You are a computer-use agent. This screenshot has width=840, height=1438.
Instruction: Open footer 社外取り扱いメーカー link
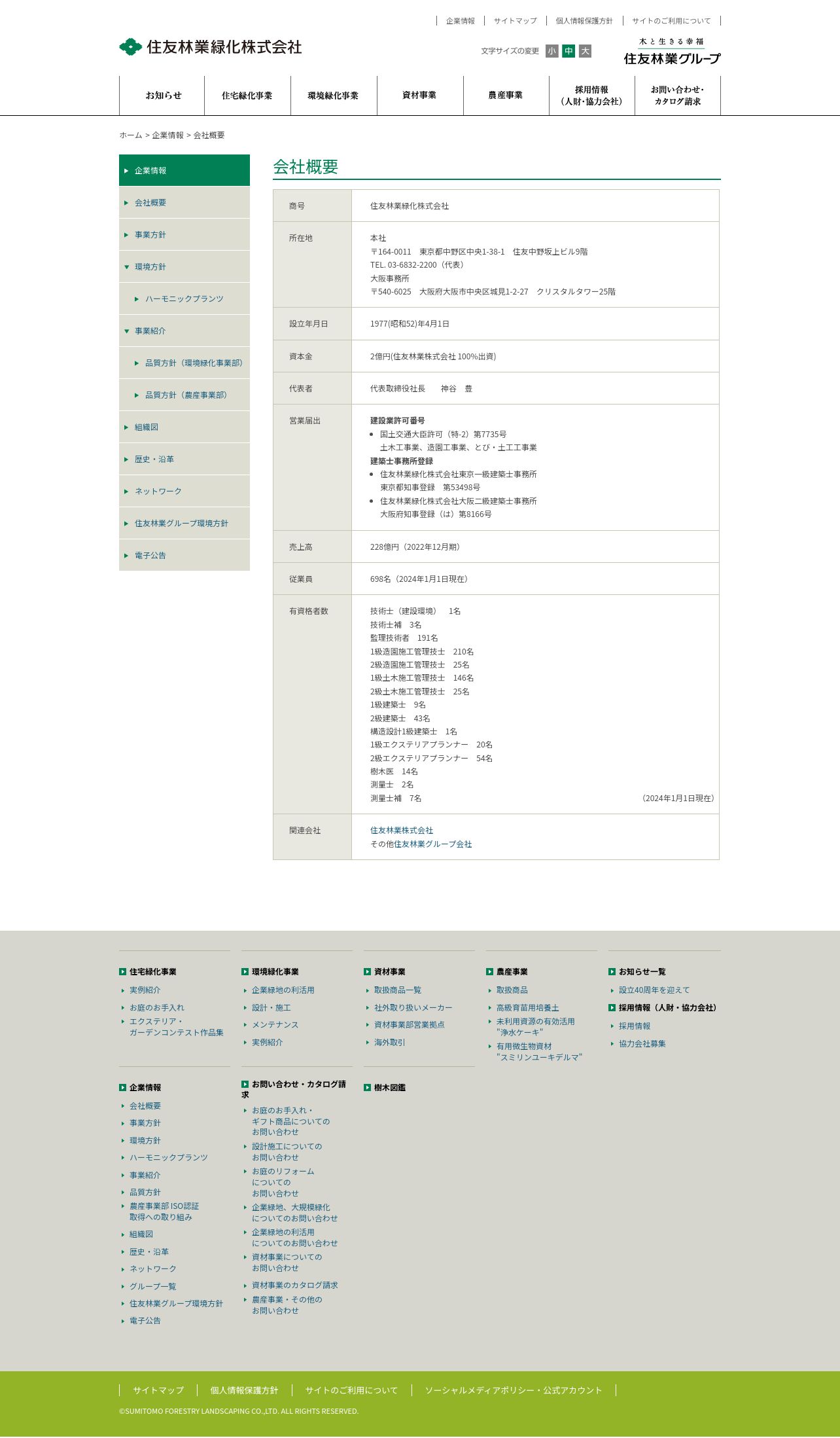click(x=413, y=1008)
